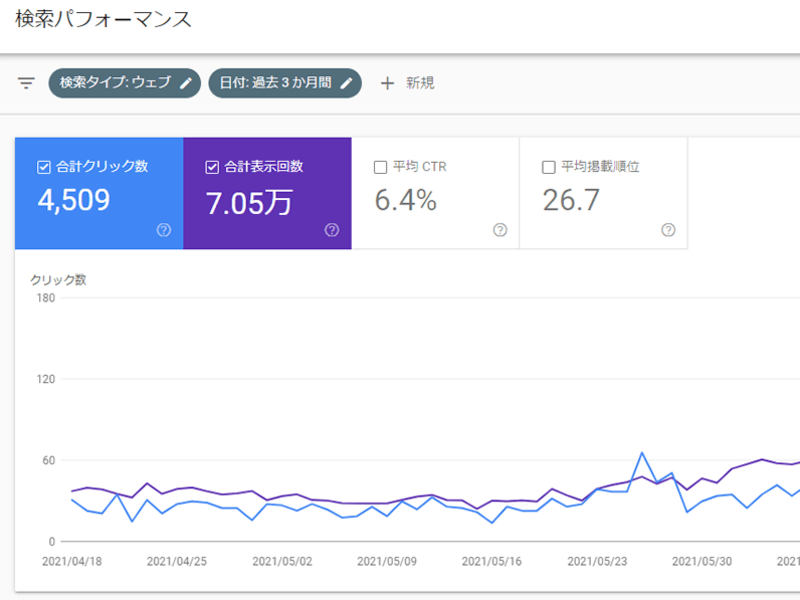Open the 日付: 過去 3 か月間 filter chip

point(275,83)
